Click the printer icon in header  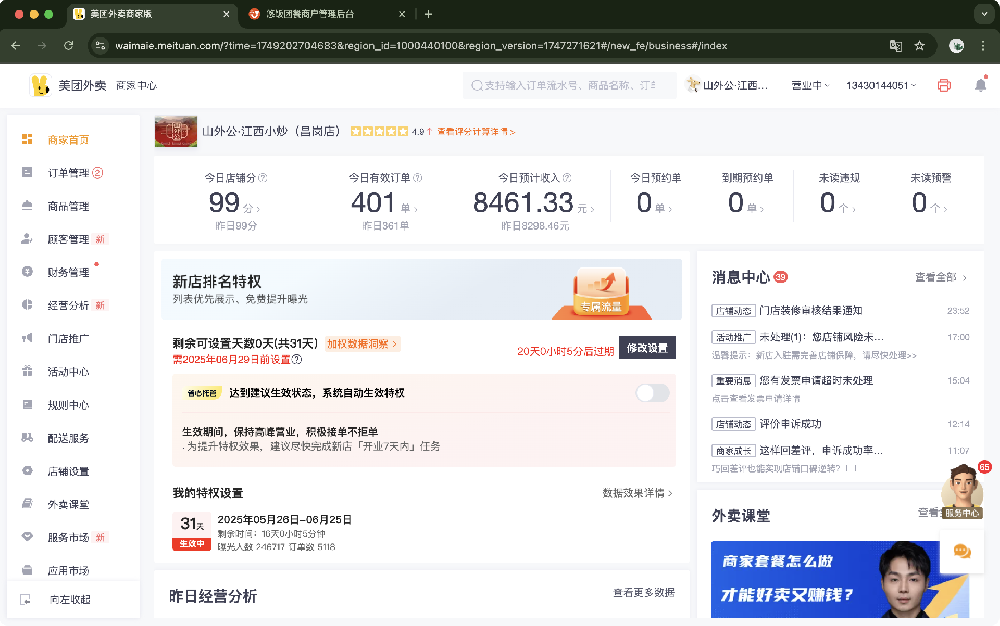click(943, 86)
